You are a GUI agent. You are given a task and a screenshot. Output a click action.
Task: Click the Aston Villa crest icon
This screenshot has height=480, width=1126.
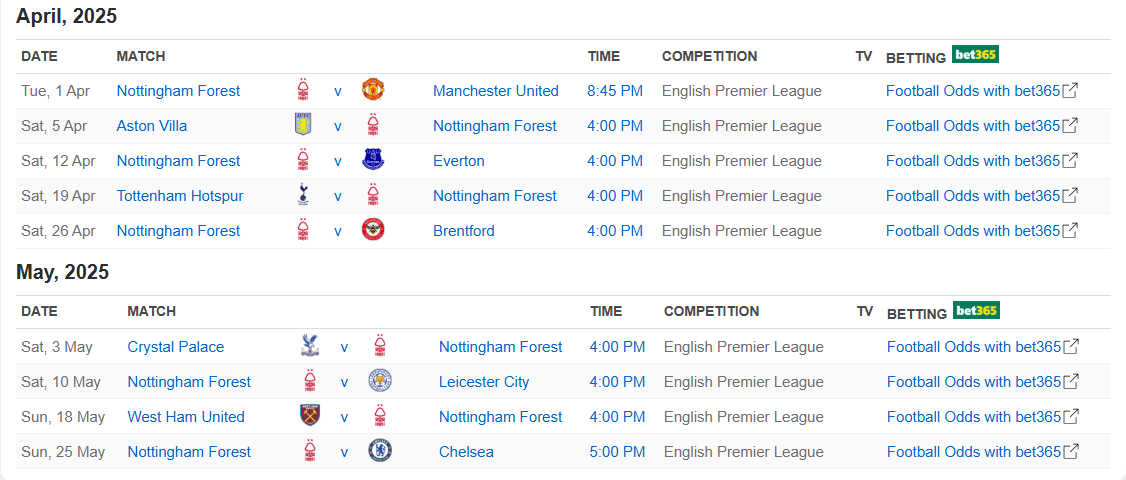tap(303, 125)
